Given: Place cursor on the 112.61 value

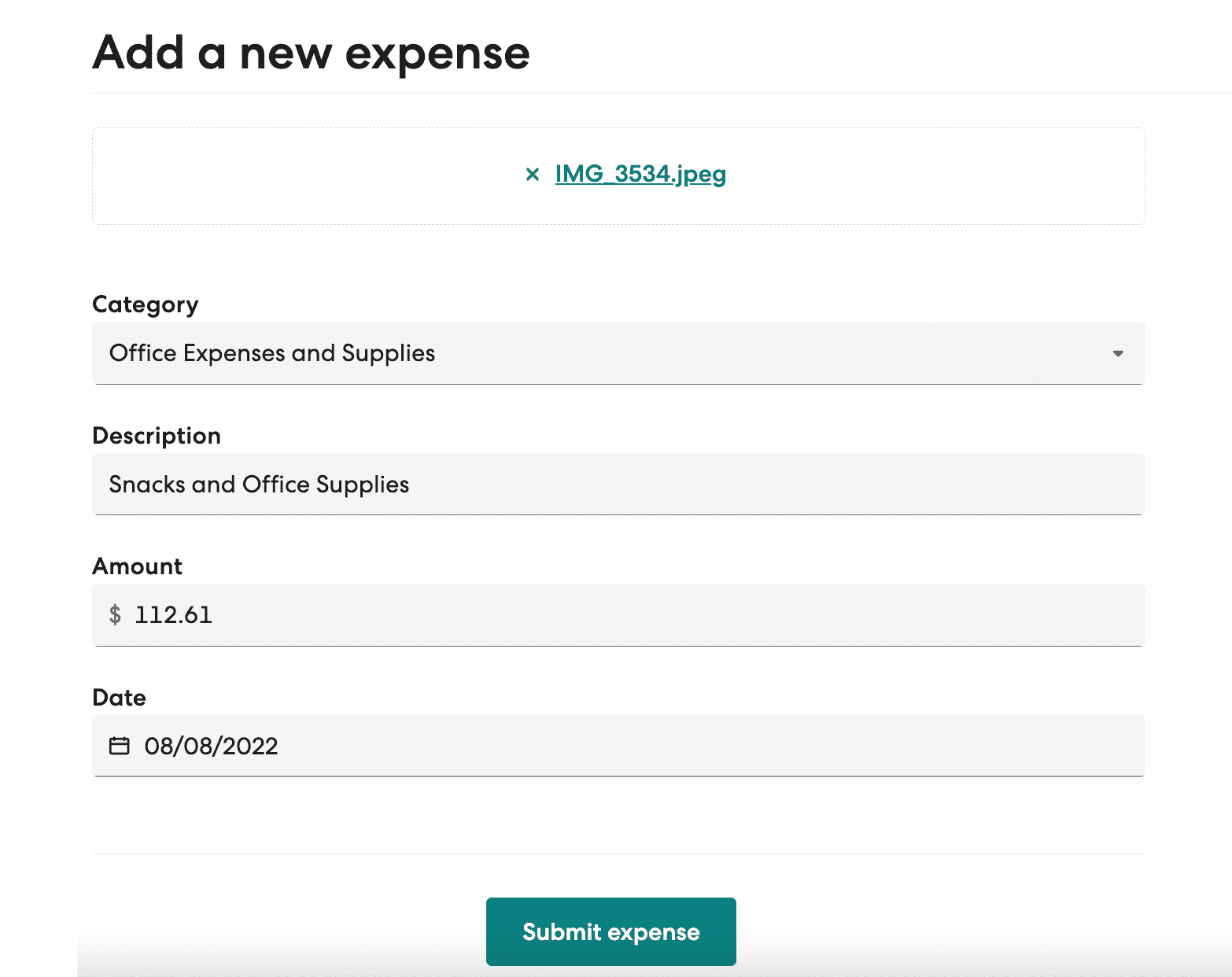Looking at the screenshot, I should [174, 615].
